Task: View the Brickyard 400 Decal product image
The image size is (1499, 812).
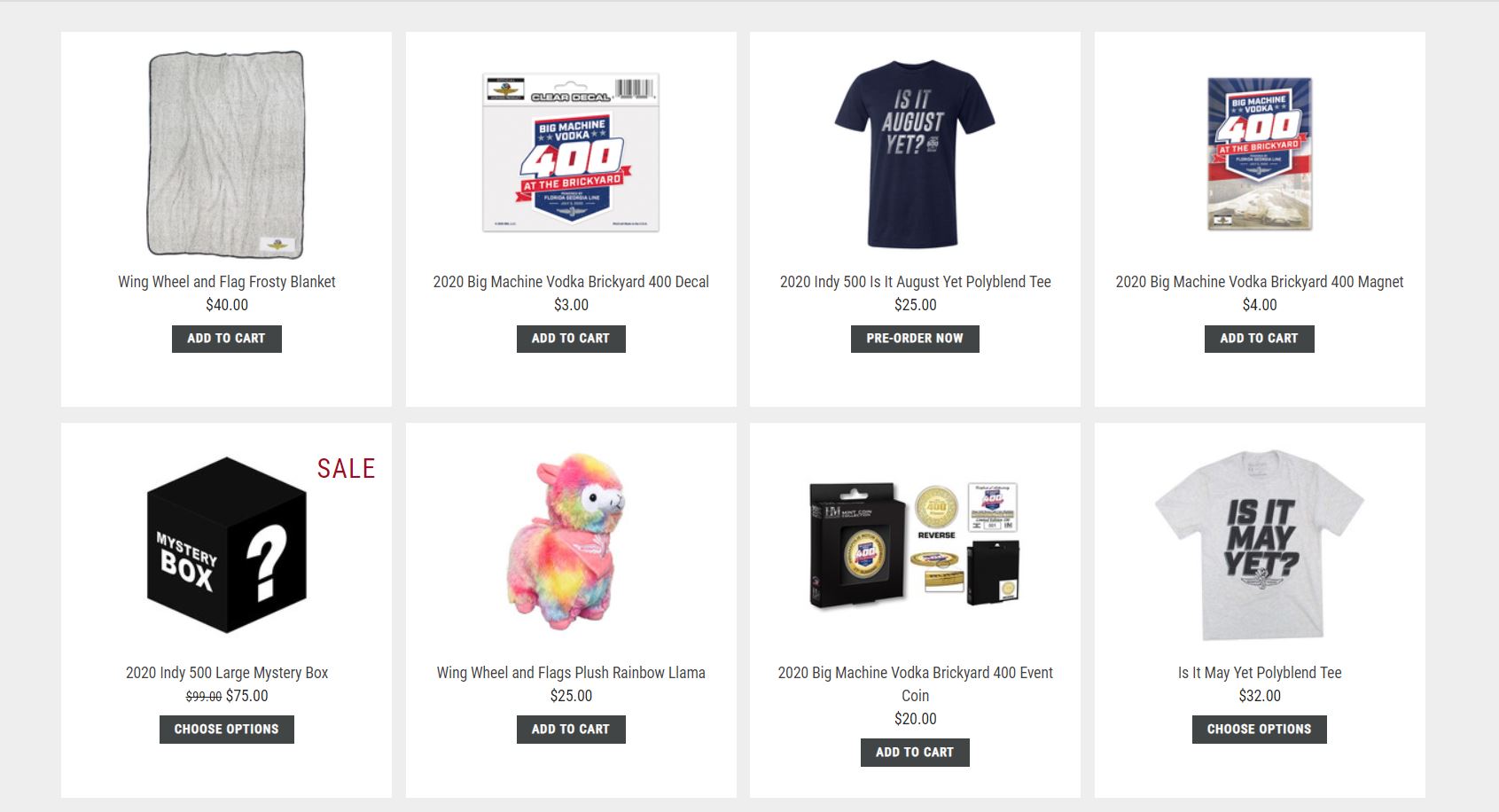Action: (x=571, y=152)
